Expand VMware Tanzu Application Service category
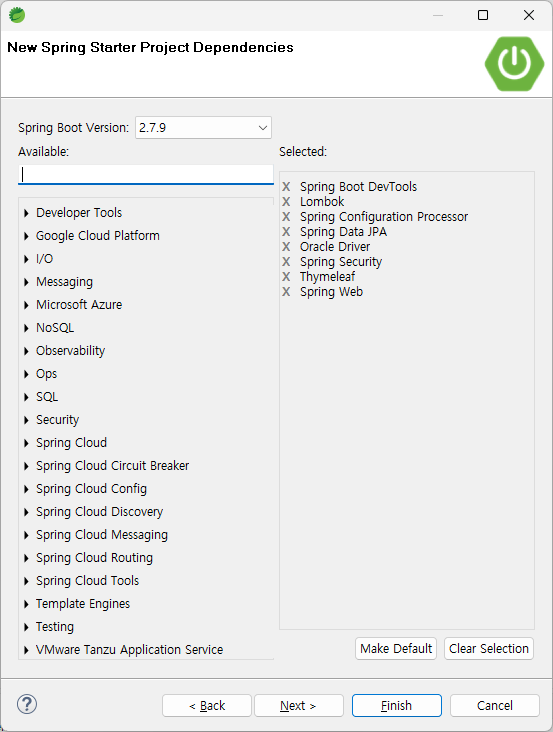This screenshot has width=553, height=732. pos(26,650)
